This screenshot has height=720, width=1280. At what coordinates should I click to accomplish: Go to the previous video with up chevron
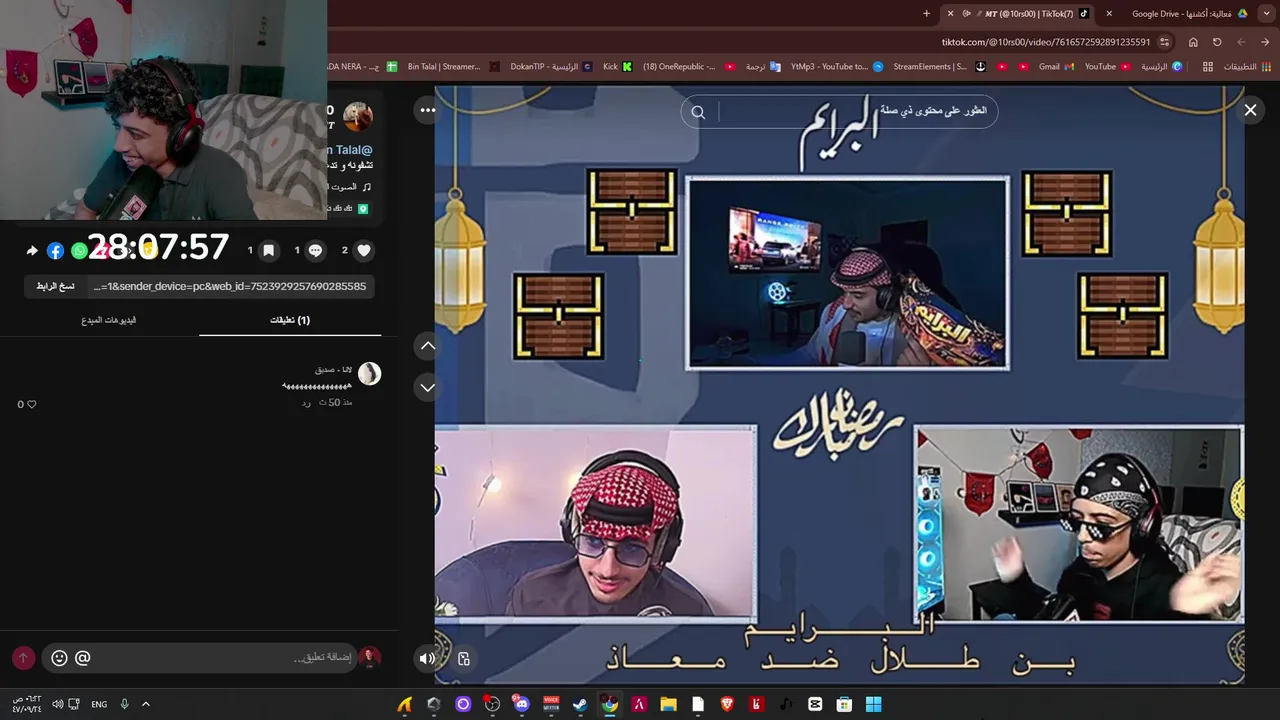pos(427,345)
